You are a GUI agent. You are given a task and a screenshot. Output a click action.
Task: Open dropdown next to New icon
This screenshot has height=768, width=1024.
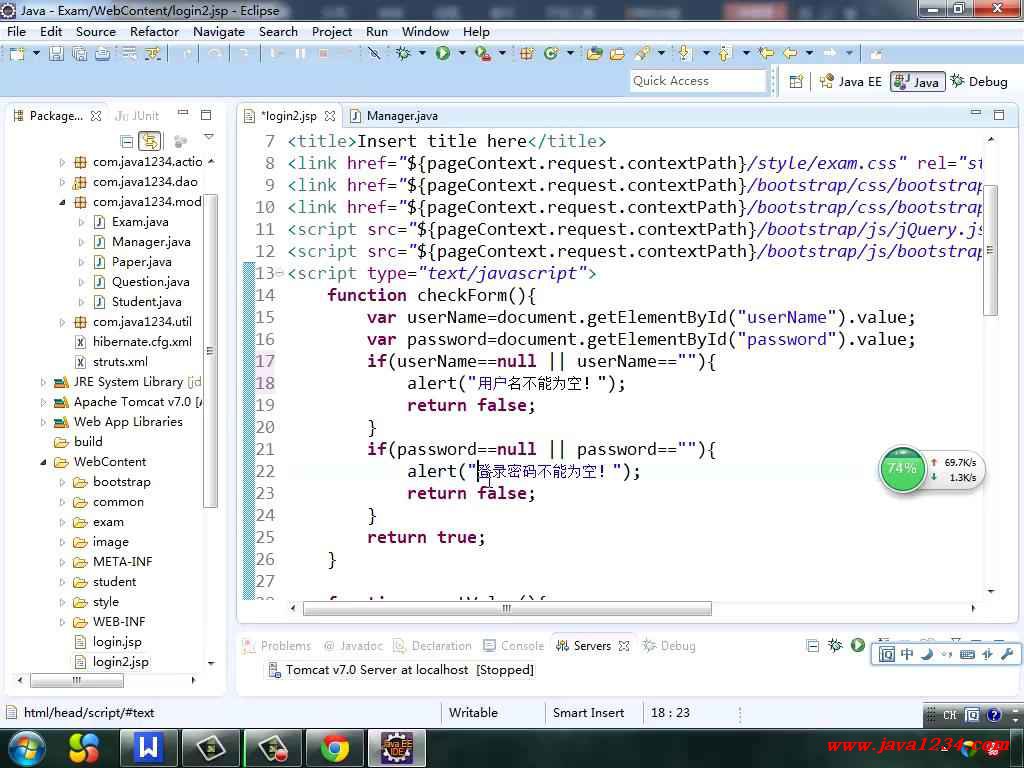(36, 54)
